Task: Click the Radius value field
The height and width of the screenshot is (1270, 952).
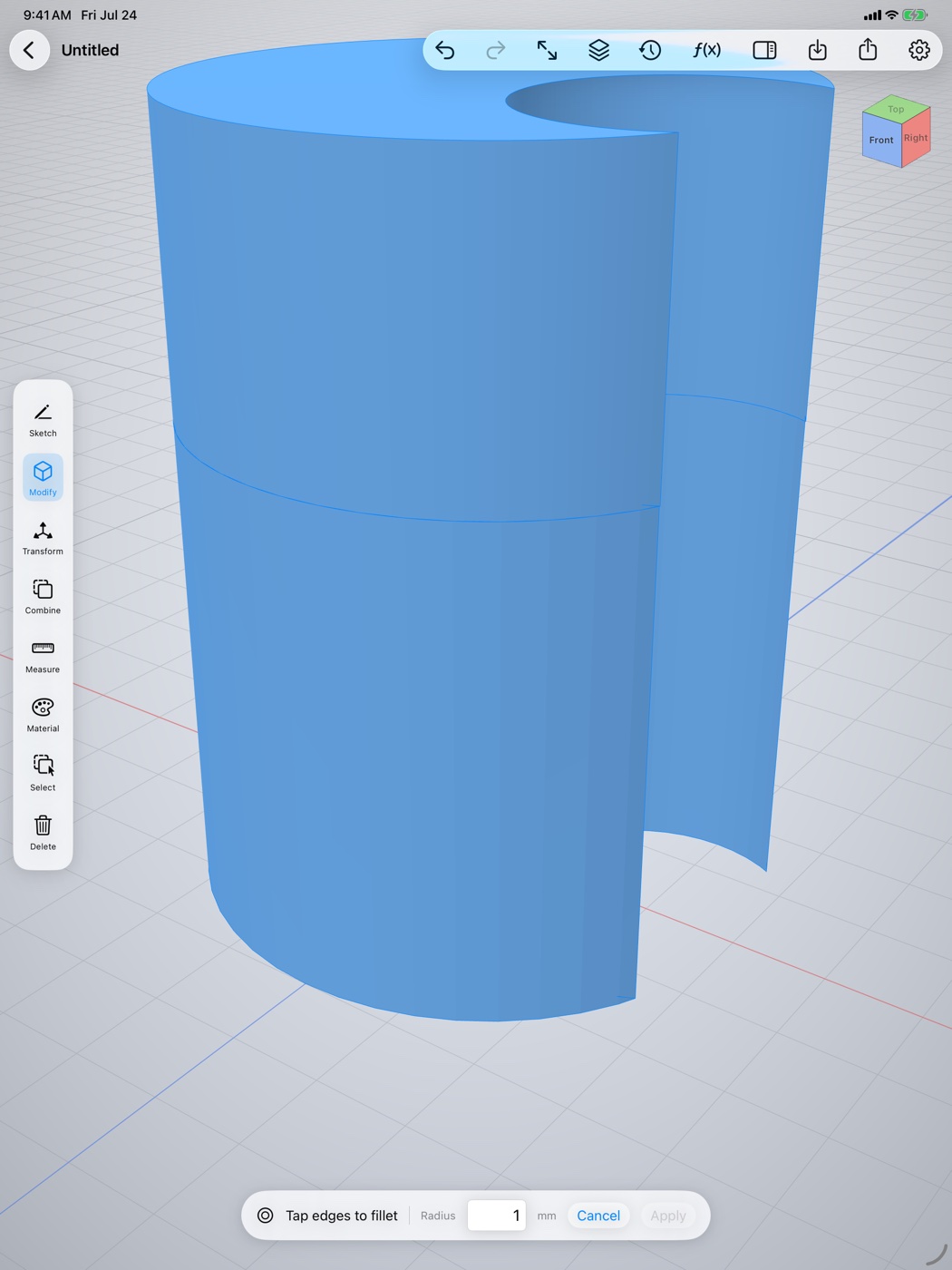Action: pos(496,1216)
